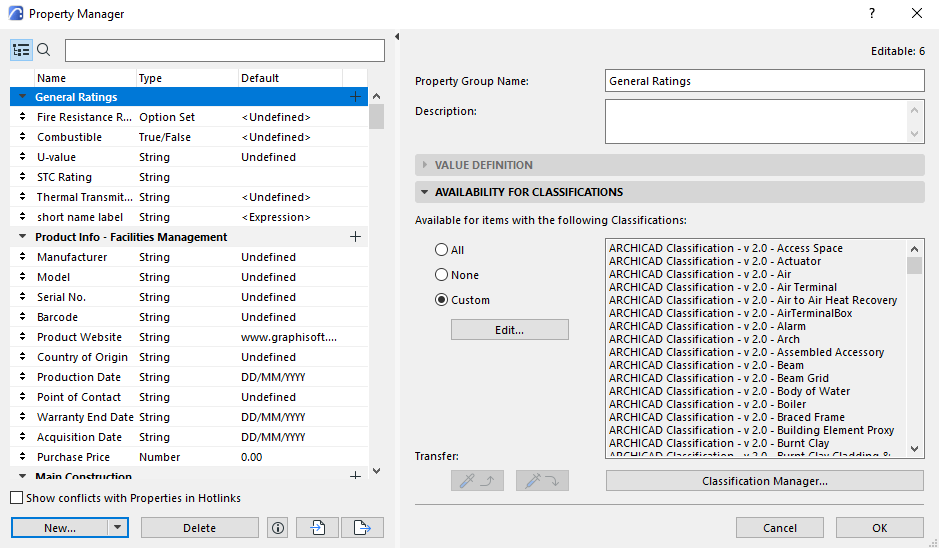939x548 pixels.
Task: Select the Serial No. property
Action: [x=189, y=297]
